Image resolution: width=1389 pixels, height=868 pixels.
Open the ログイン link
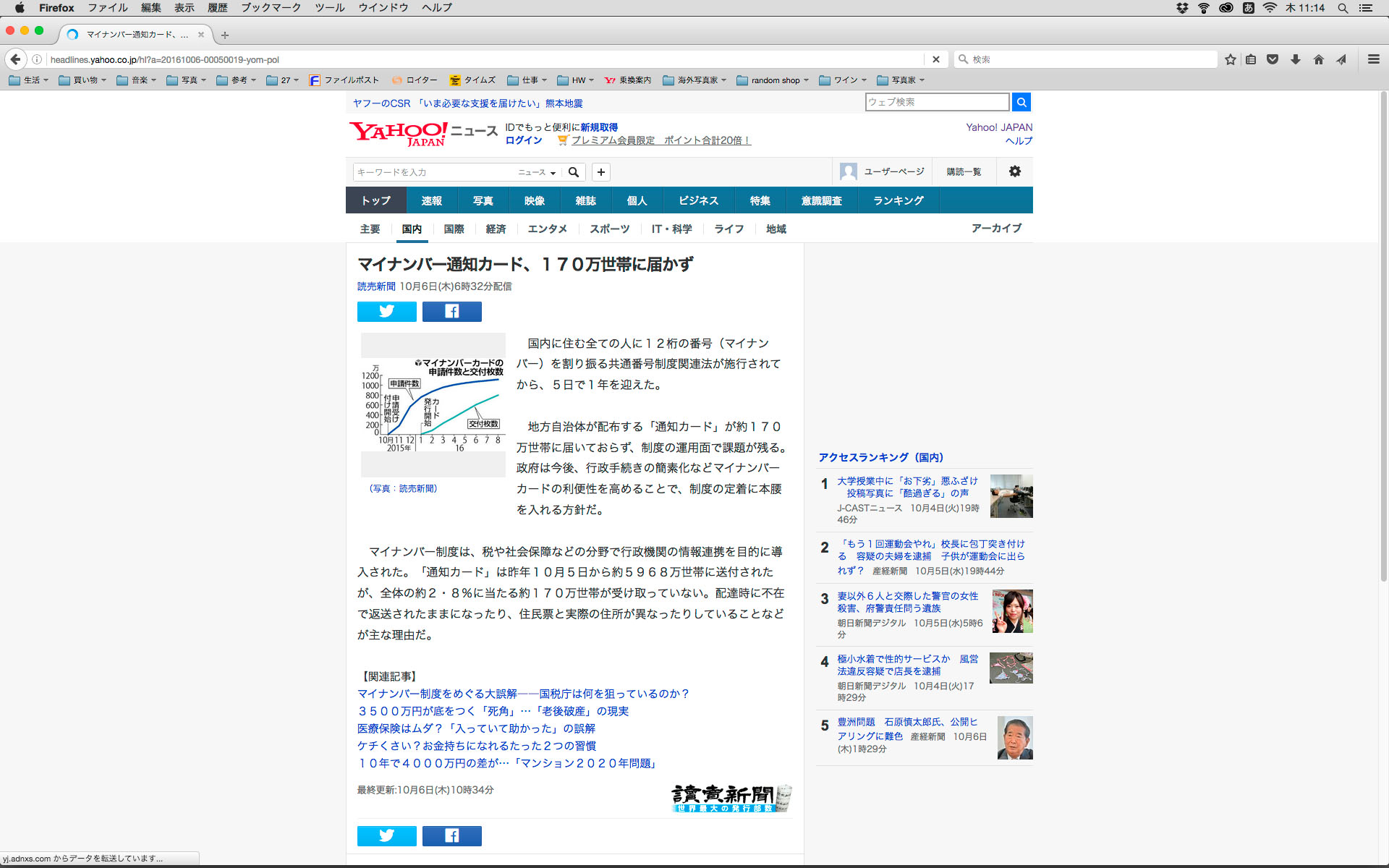[523, 140]
